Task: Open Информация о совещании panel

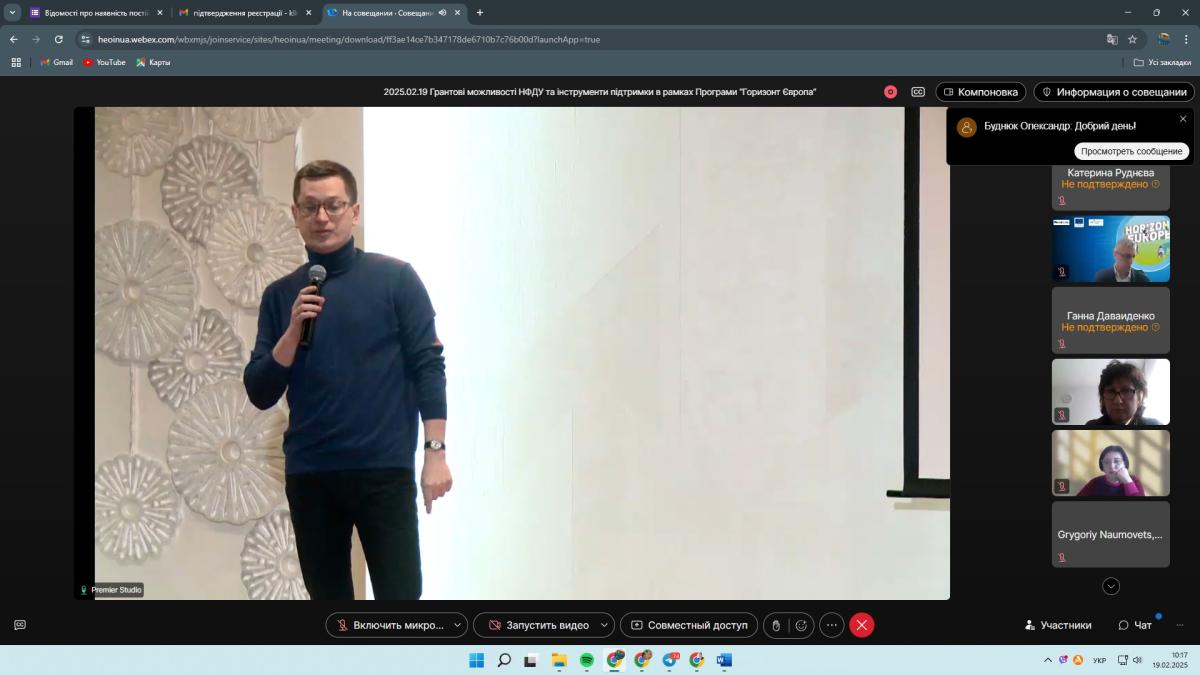Action: (1114, 92)
